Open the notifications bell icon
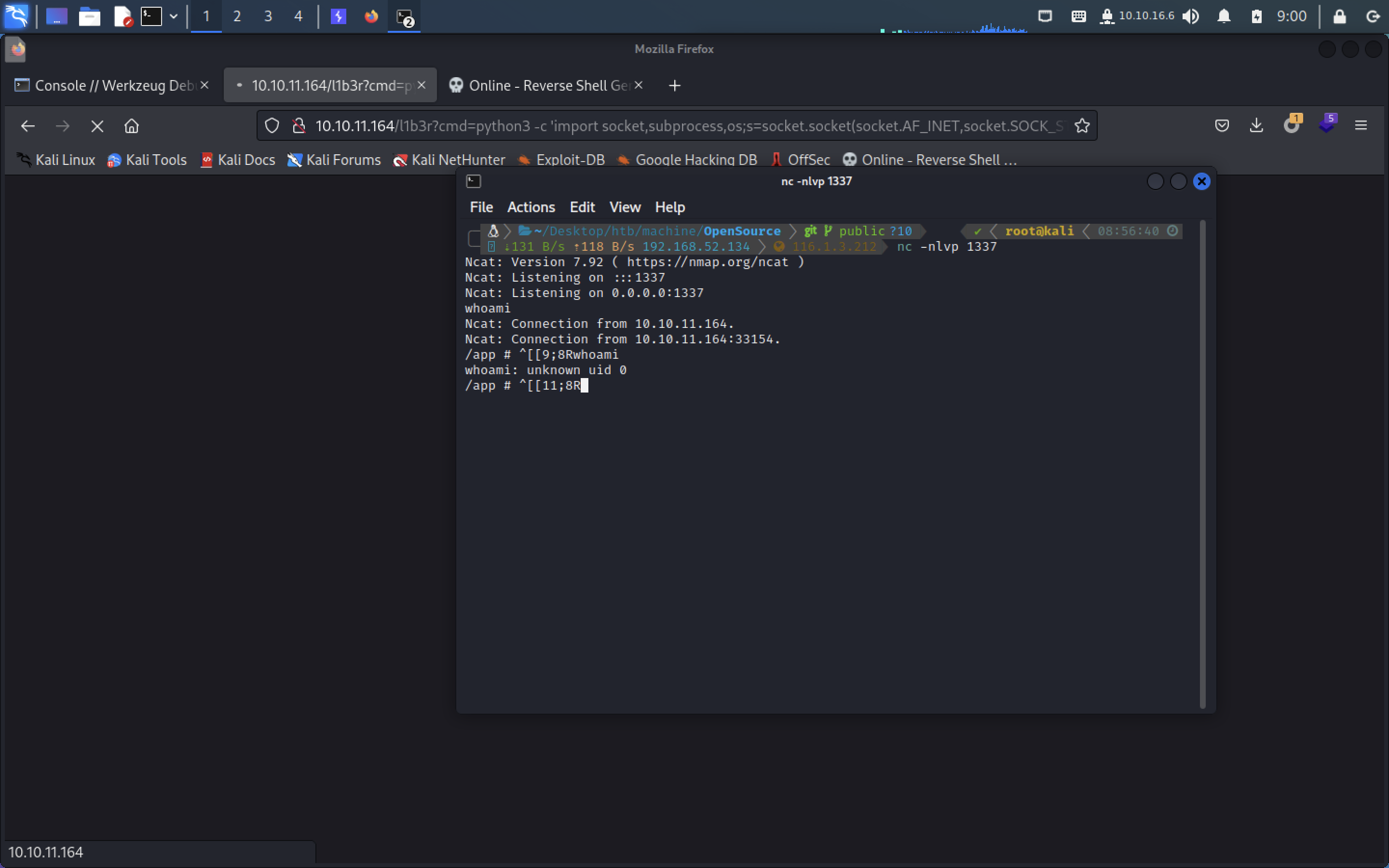This screenshot has width=1389, height=868. click(x=1224, y=16)
